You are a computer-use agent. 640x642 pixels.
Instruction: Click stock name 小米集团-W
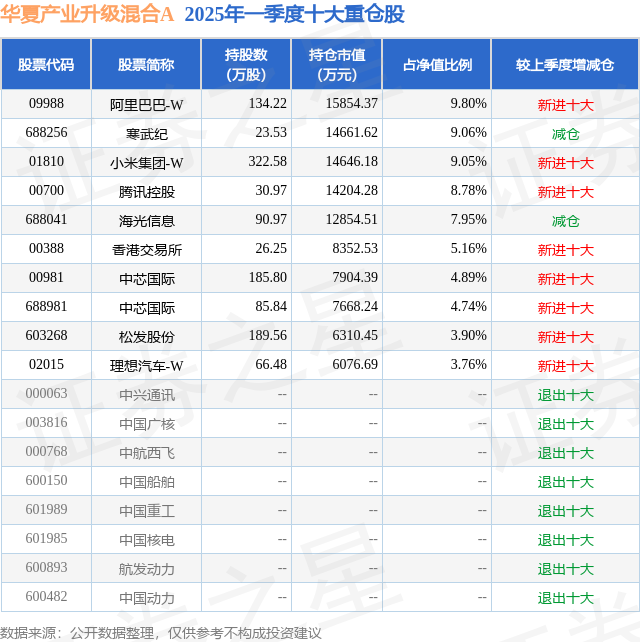(146, 163)
